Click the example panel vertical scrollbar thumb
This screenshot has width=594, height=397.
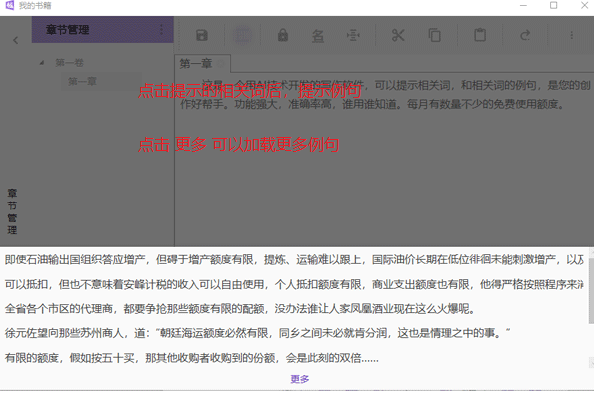coord(591,290)
